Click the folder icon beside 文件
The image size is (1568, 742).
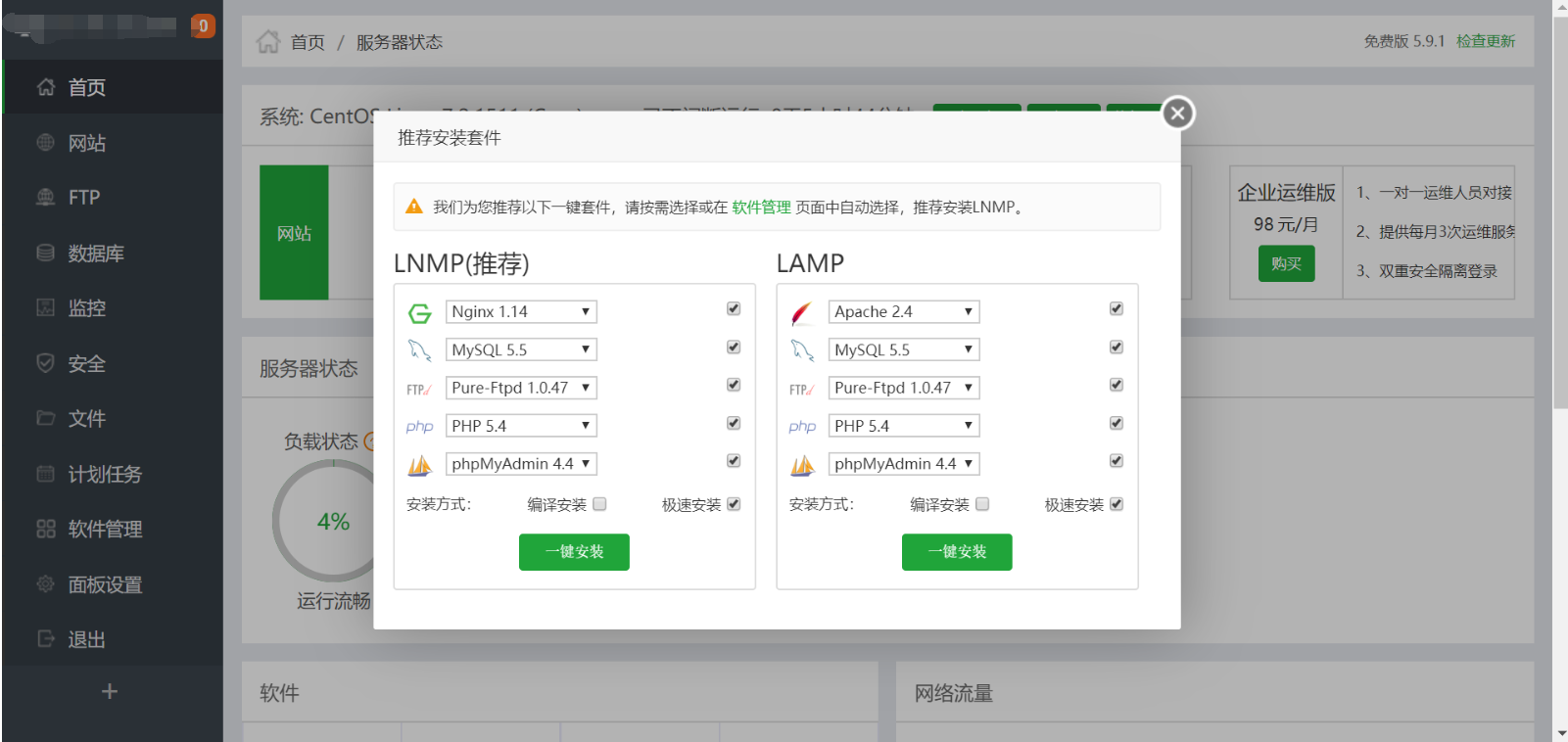[45, 418]
